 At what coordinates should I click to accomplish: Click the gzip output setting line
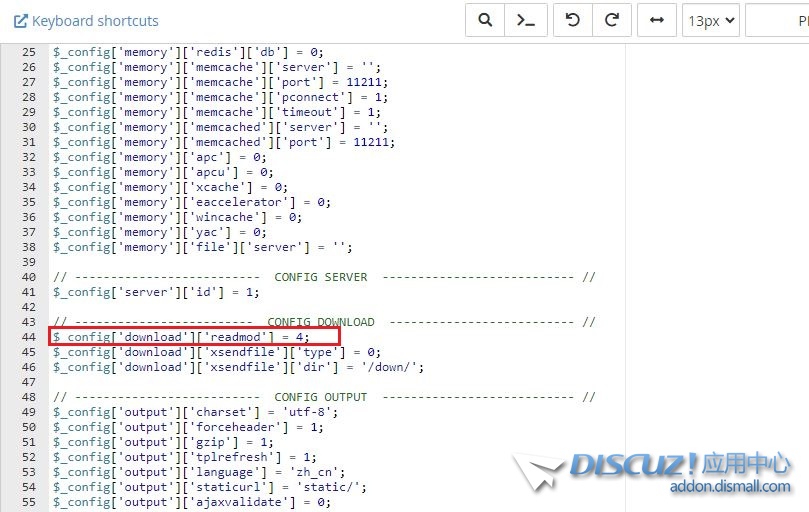[x=162, y=442]
